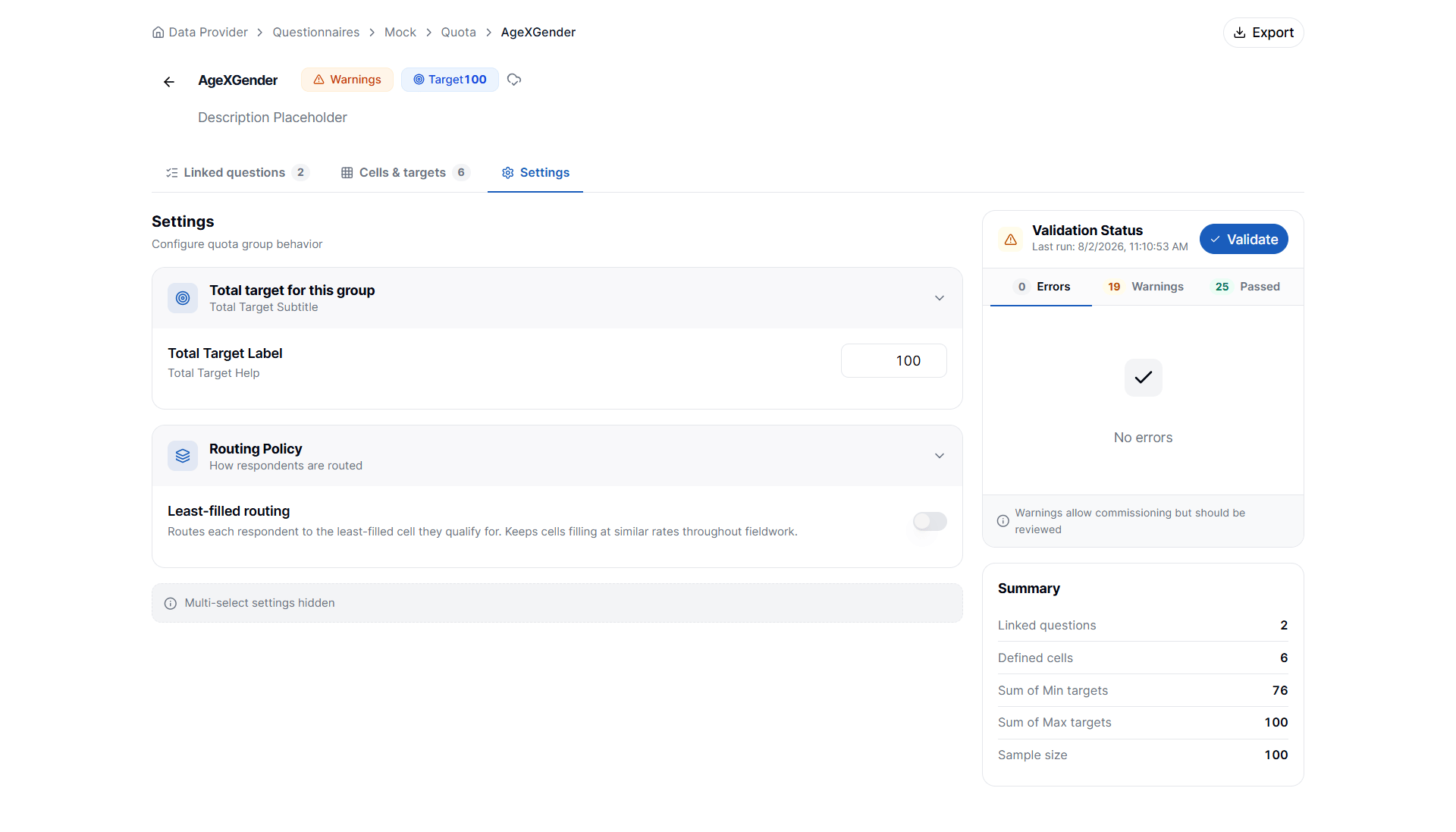
Task: Click the layers icon in Routing Policy header
Action: [x=183, y=456]
